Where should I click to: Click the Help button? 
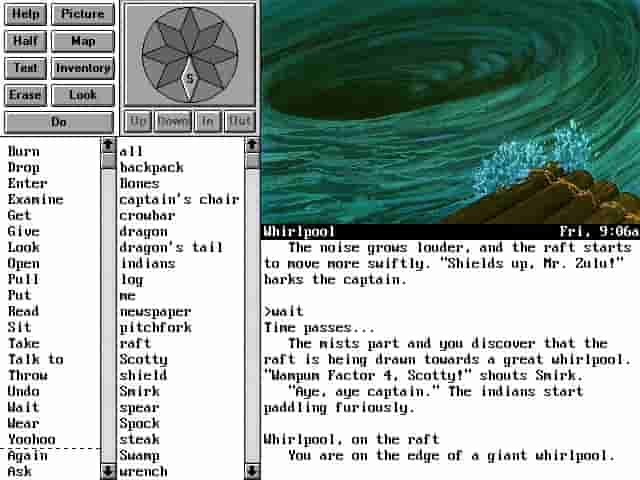(26, 14)
